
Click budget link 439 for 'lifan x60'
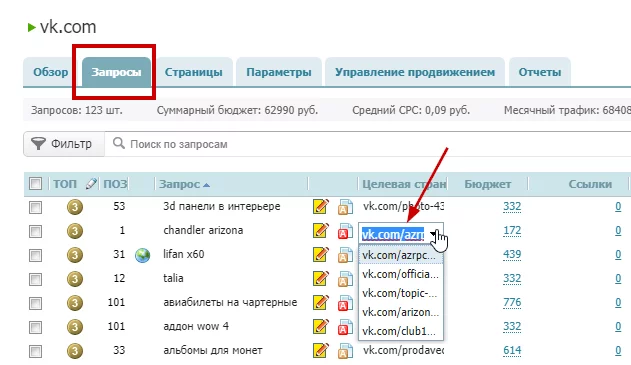pyautogui.click(x=512, y=254)
